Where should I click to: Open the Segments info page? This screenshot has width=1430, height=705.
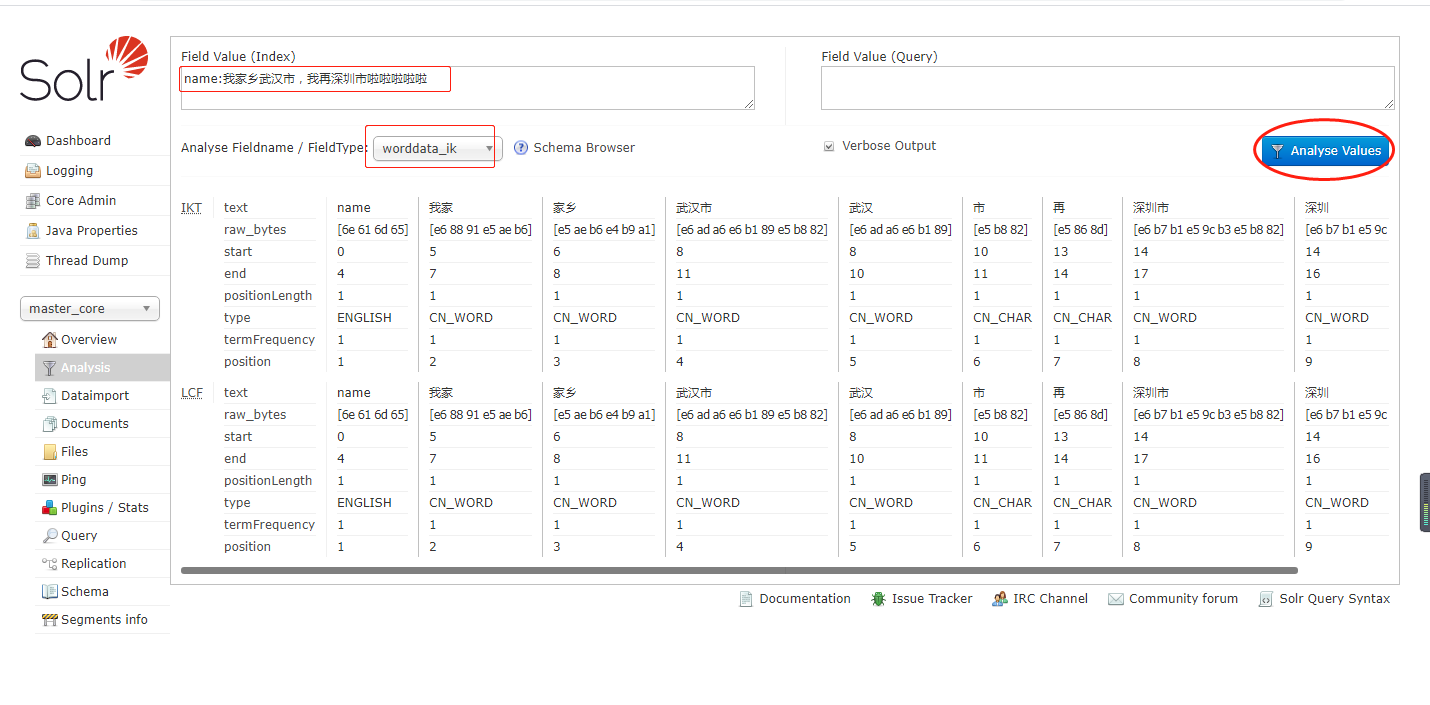pos(104,620)
